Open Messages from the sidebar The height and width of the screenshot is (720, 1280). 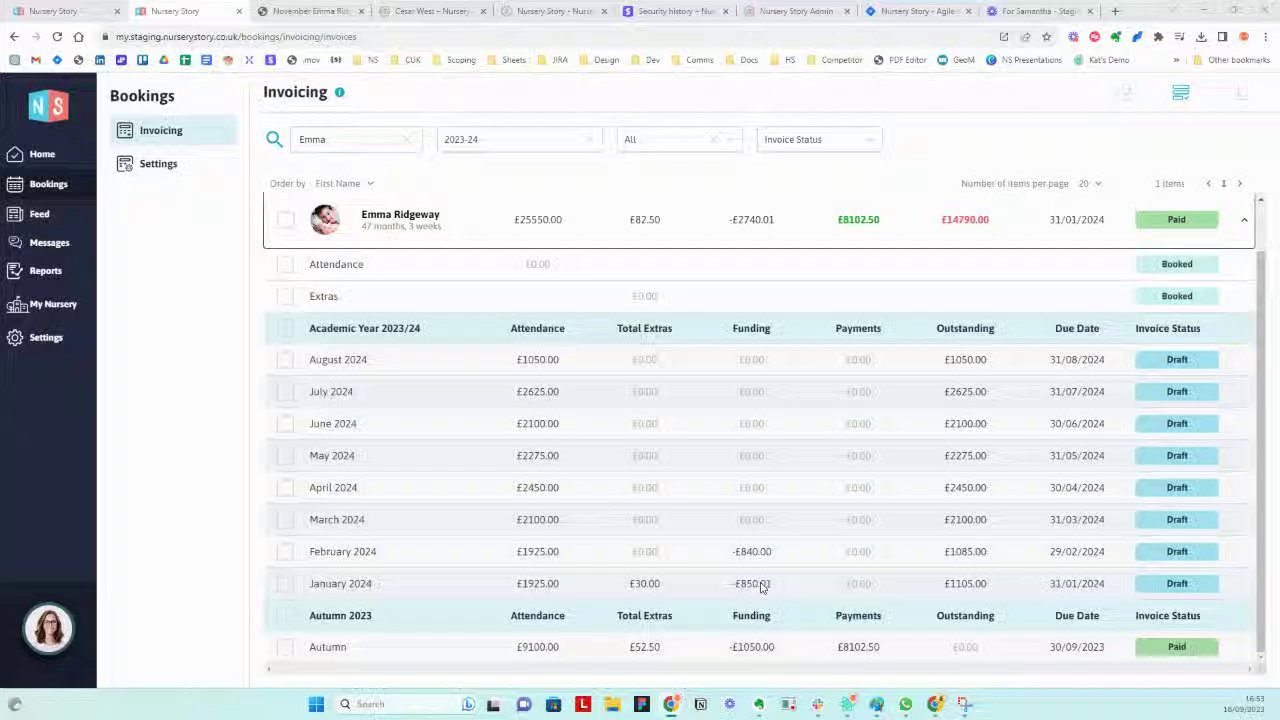tap(38, 242)
